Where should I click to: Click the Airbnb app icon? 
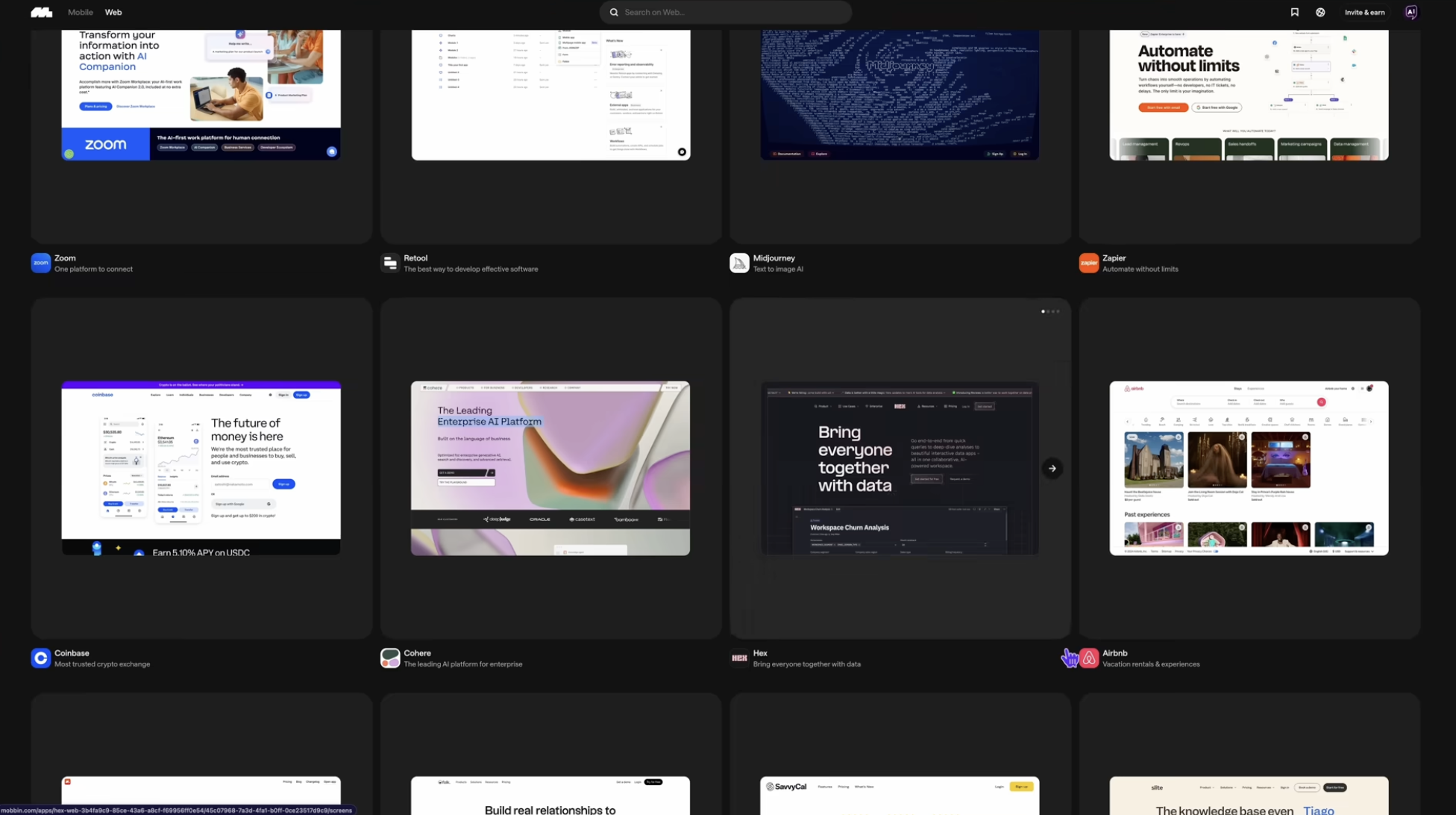[1089, 658]
